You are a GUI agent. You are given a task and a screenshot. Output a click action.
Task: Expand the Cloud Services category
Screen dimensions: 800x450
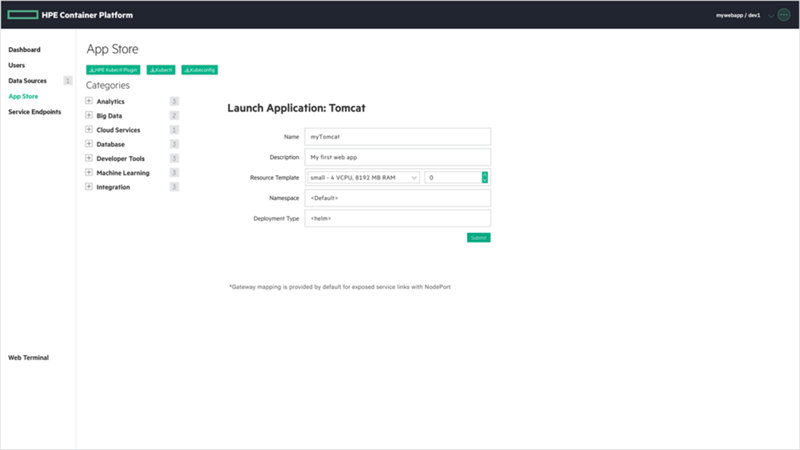[x=89, y=130]
